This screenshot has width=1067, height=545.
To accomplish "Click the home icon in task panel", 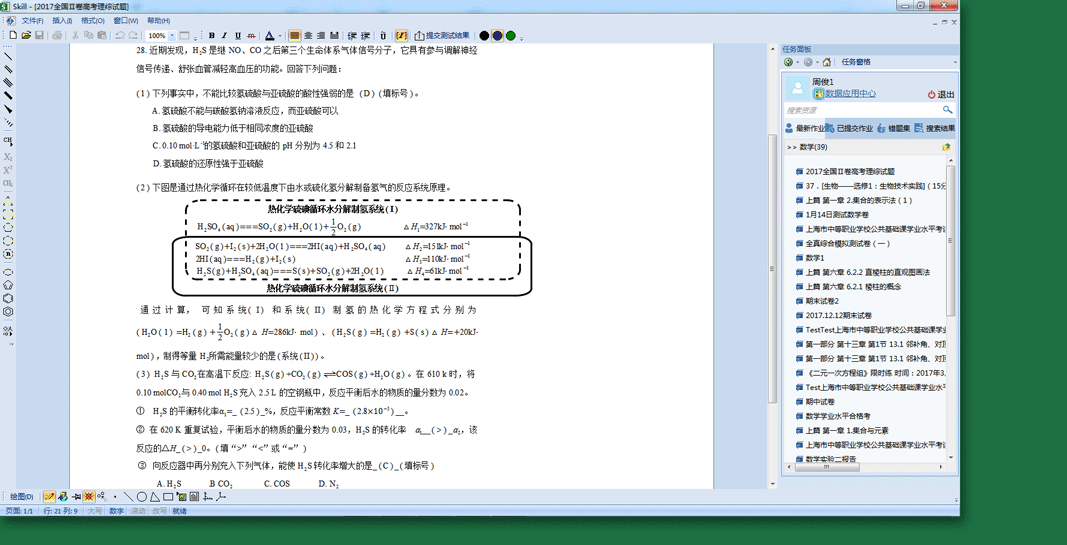I will [827, 61].
